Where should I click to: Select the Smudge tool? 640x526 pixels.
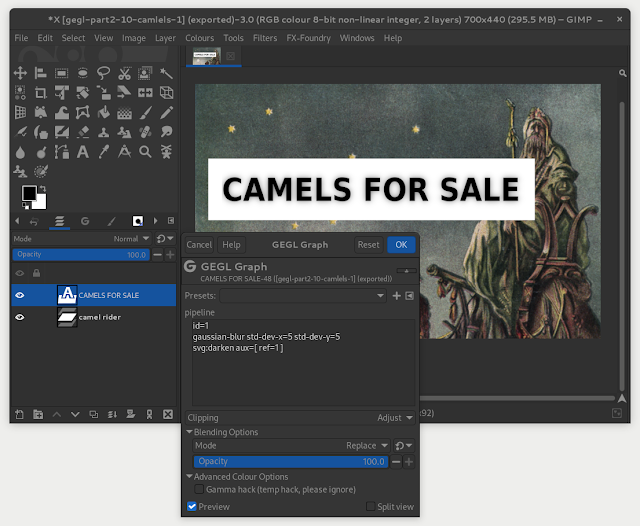click(x=166, y=132)
